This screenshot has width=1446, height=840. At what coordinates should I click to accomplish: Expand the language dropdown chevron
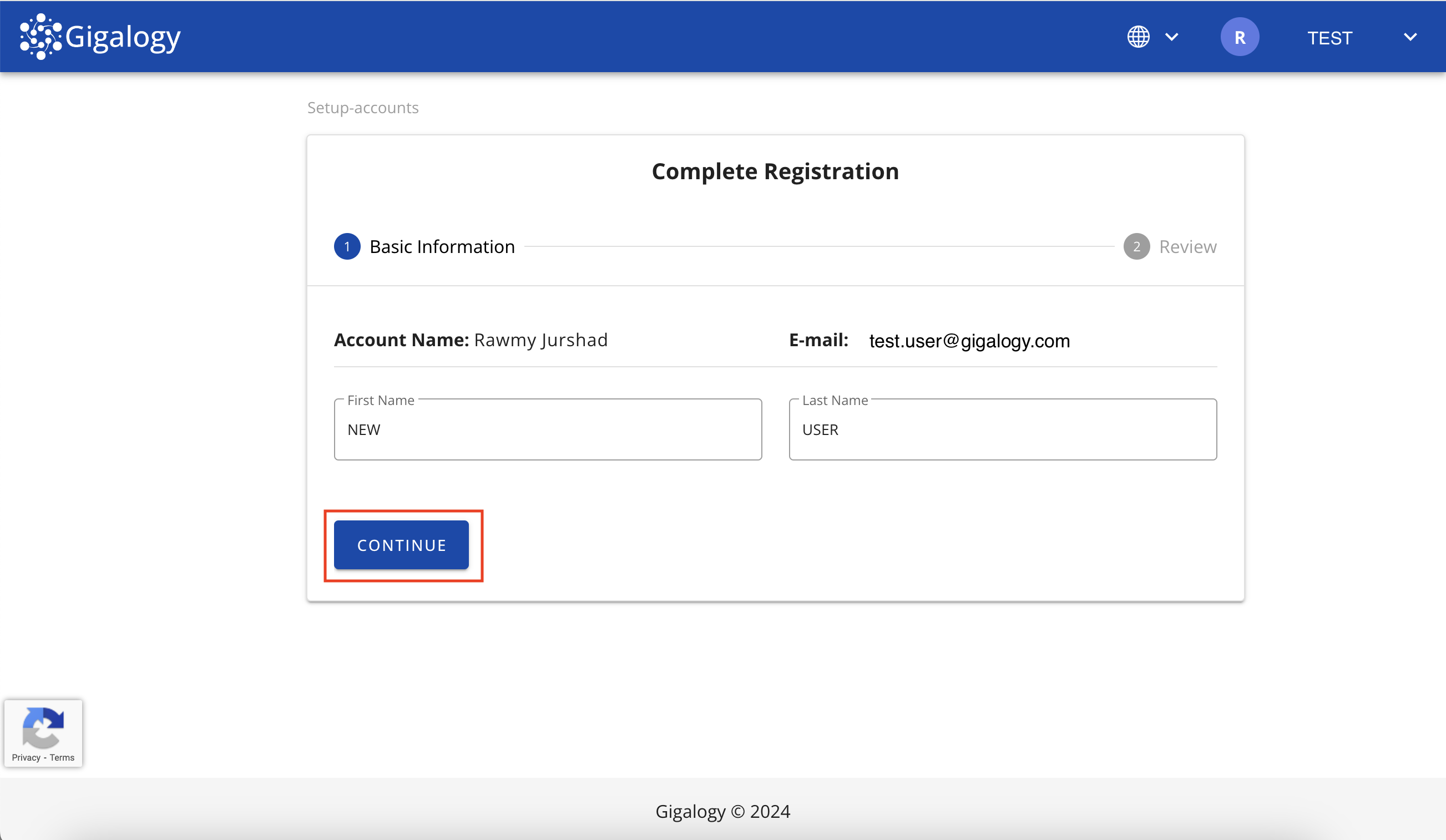[1171, 37]
